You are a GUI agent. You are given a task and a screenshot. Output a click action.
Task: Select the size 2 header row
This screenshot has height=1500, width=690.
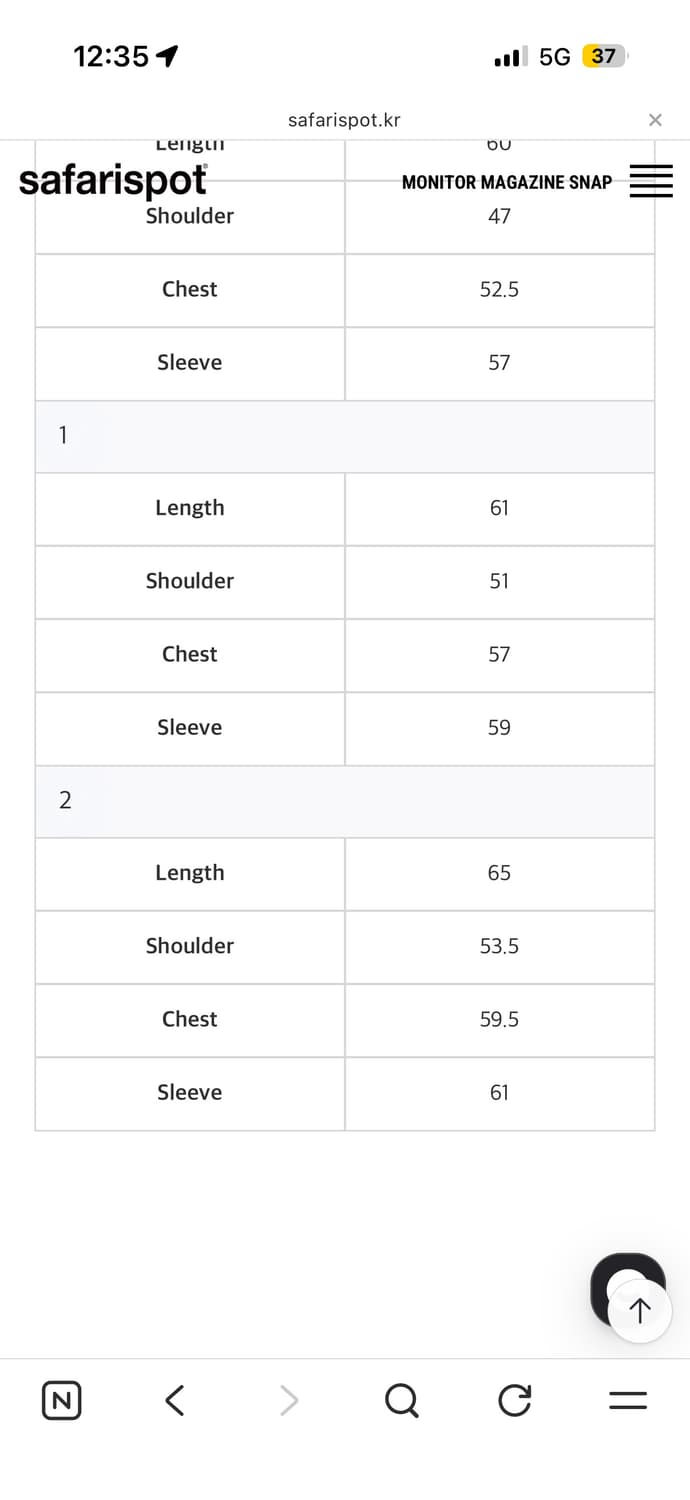coord(345,801)
